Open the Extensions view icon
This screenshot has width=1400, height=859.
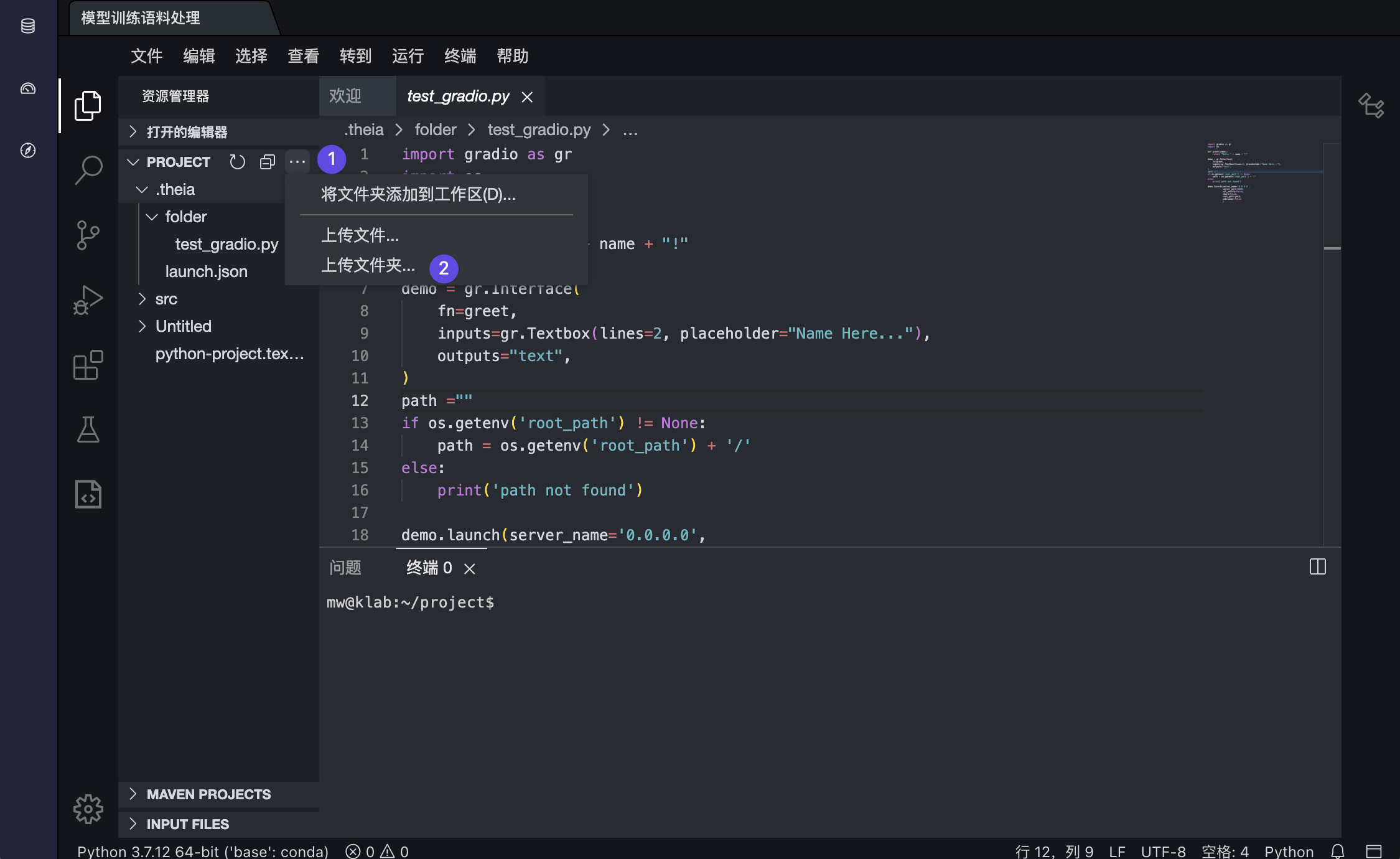pyautogui.click(x=88, y=365)
